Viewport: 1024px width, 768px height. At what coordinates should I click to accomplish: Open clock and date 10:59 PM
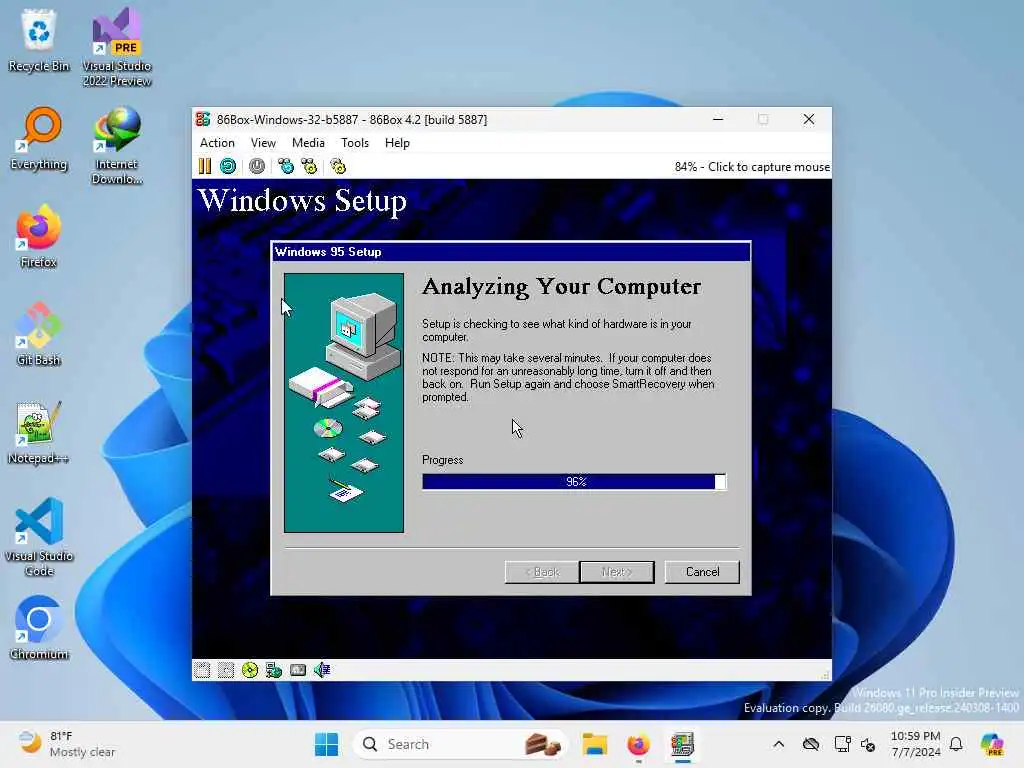click(916, 744)
